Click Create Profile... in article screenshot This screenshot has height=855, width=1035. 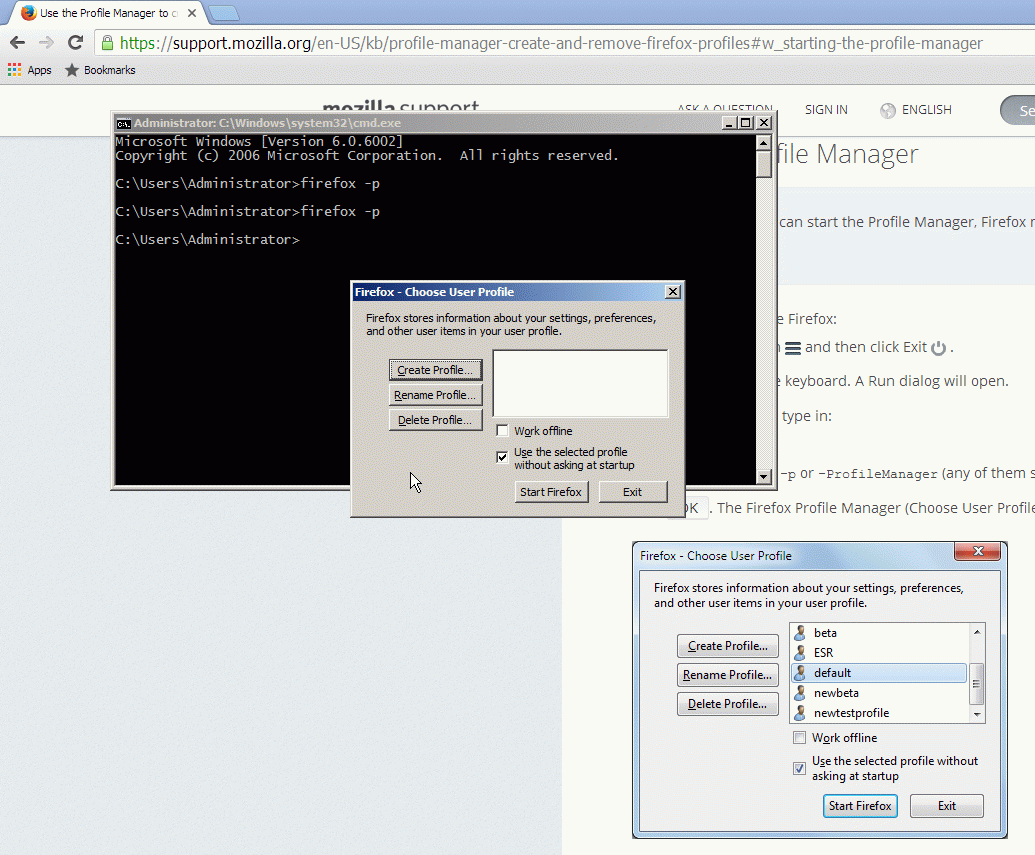[727, 646]
